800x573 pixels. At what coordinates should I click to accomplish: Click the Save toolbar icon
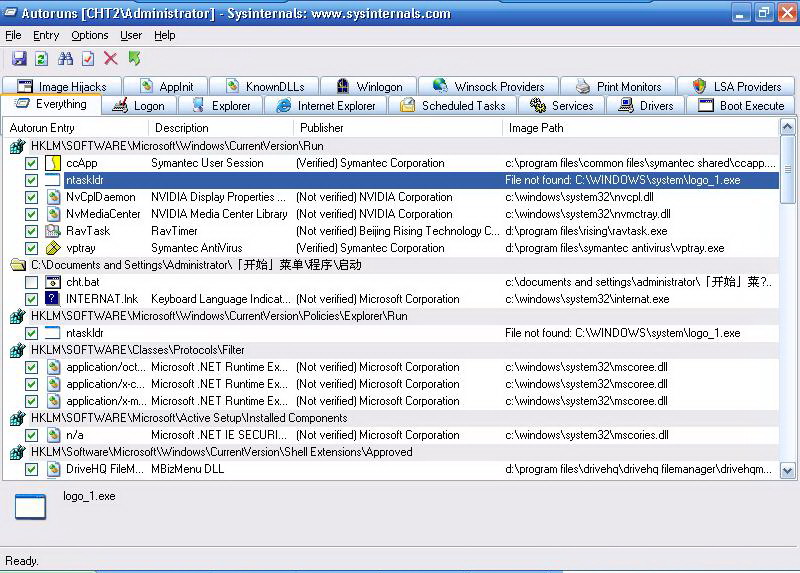coord(19,60)
